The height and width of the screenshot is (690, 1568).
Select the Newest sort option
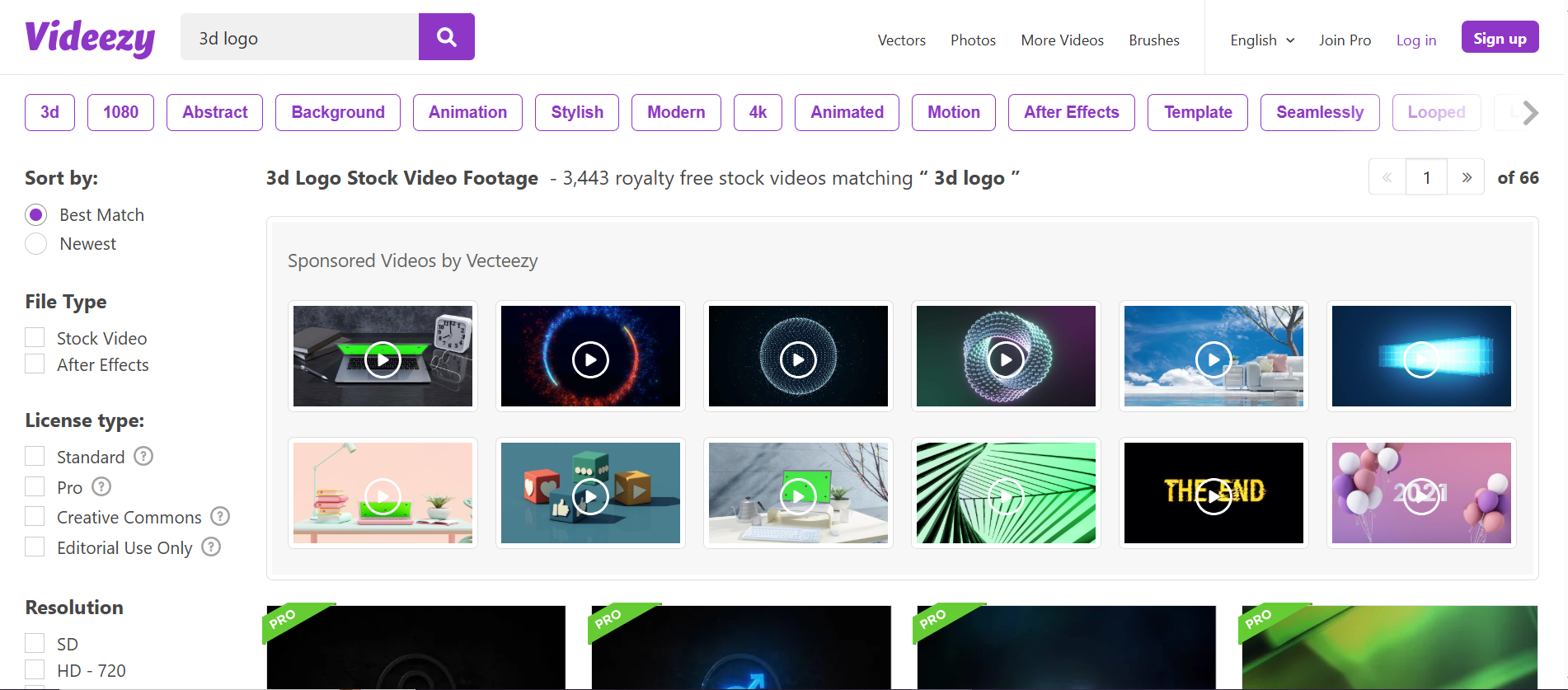point(36,244)
